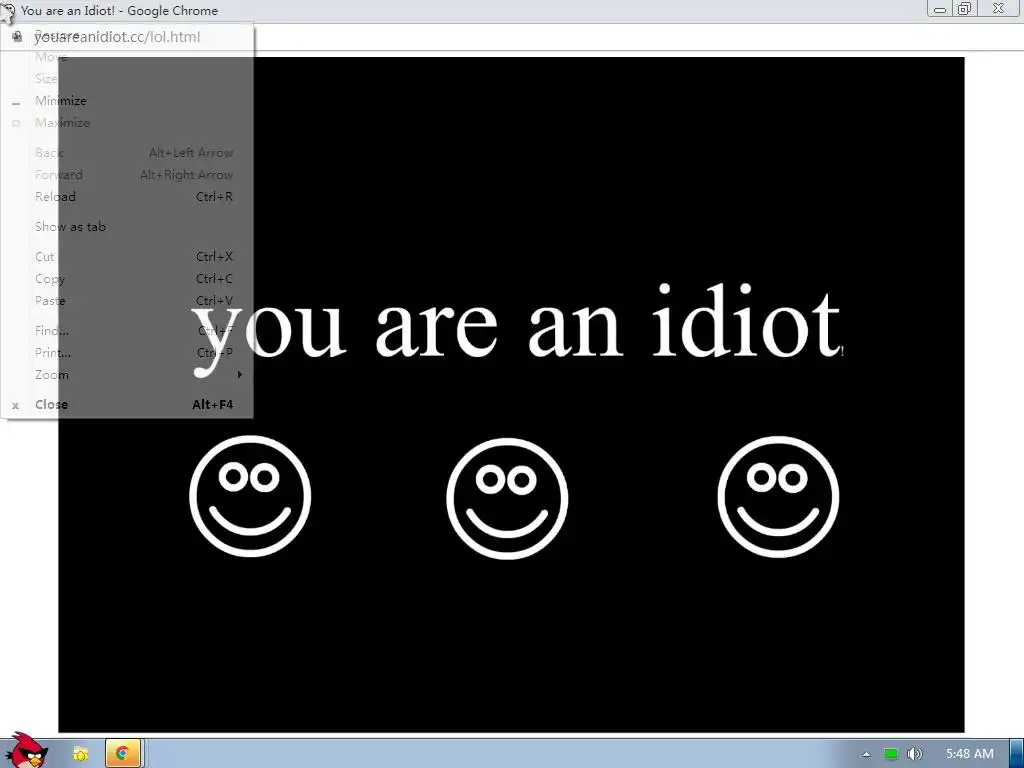The height and width of the screenshot is (768, 1024).
Task: Click the smiley favicon in the title bar
Action: (x=8, y=10)
